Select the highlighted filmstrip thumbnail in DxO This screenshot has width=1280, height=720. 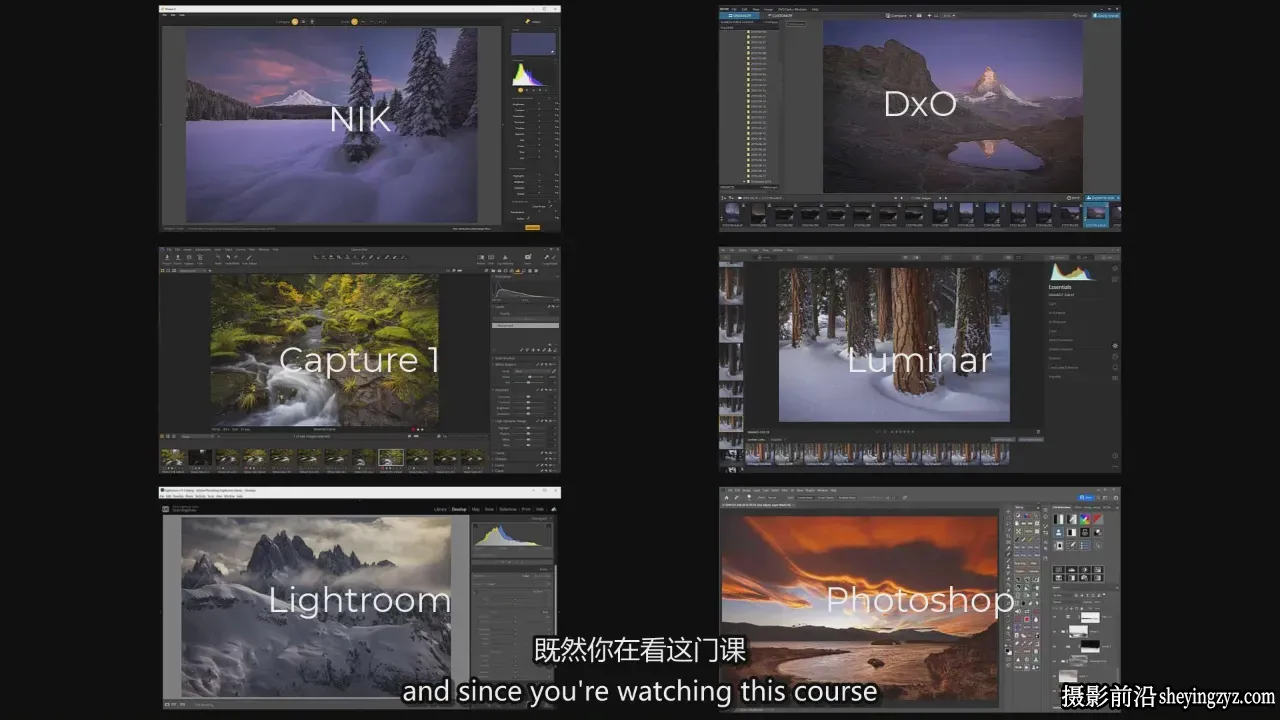1097,213
